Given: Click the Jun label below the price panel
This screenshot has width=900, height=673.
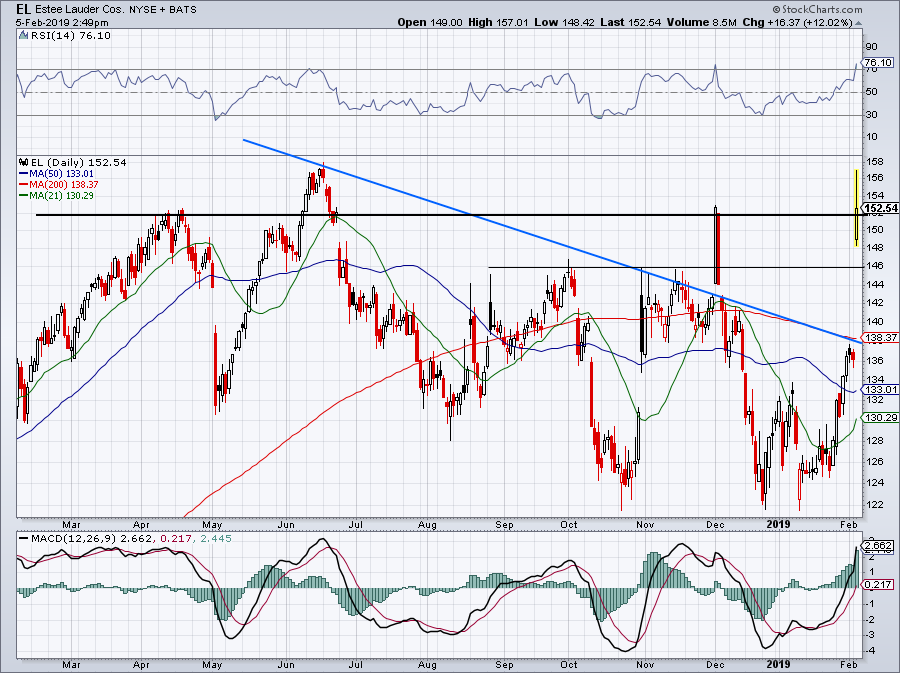Looking at the screenshot, I should coord(286,524).
